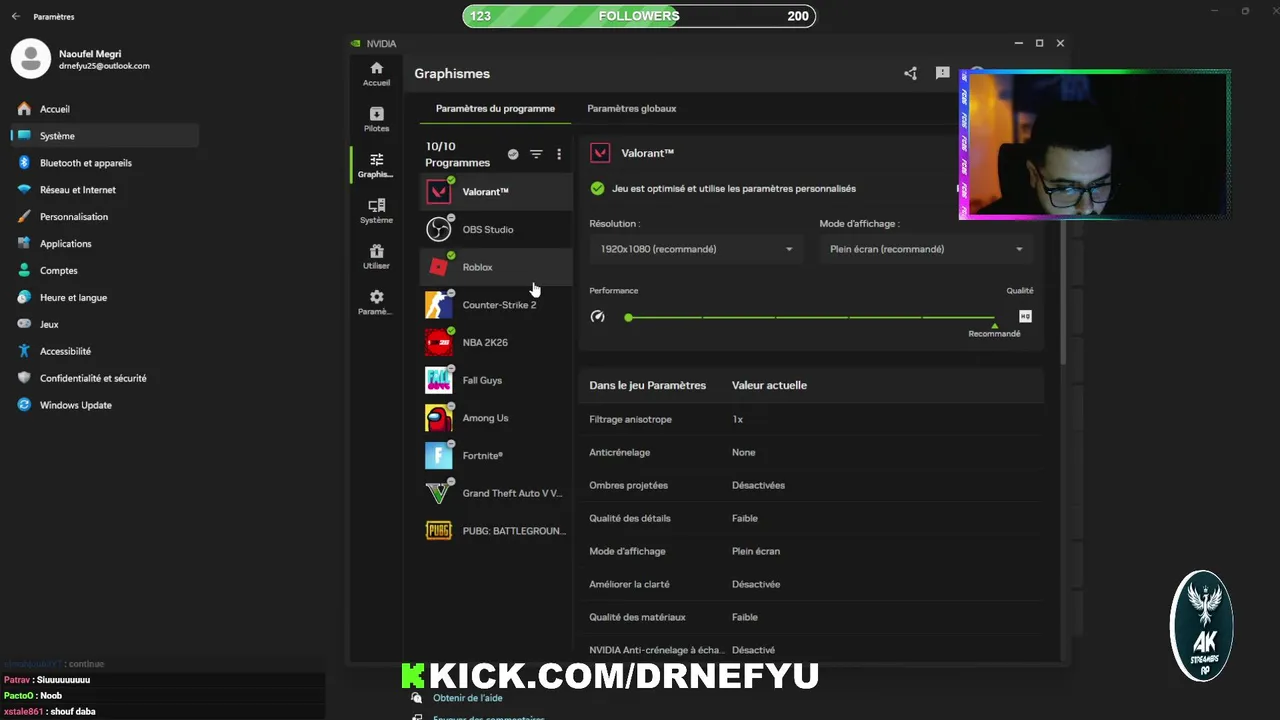Click the Recommandé marker on the quality slider
Image resolution: width=1280 pixels, height=720 pixels.
click(994, 330)
